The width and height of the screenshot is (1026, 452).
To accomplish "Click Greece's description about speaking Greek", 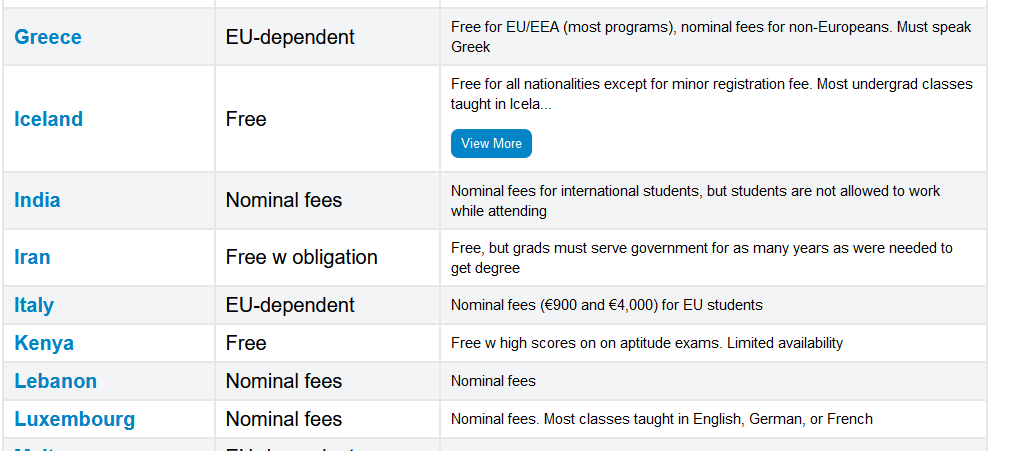I will (x=711, y=37).
